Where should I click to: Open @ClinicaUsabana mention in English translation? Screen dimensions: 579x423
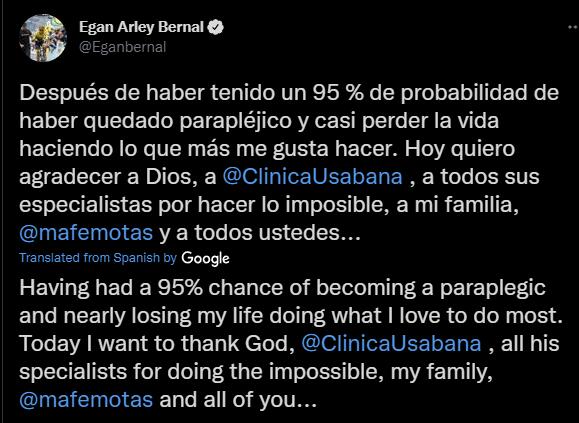[x=391, y=343]
